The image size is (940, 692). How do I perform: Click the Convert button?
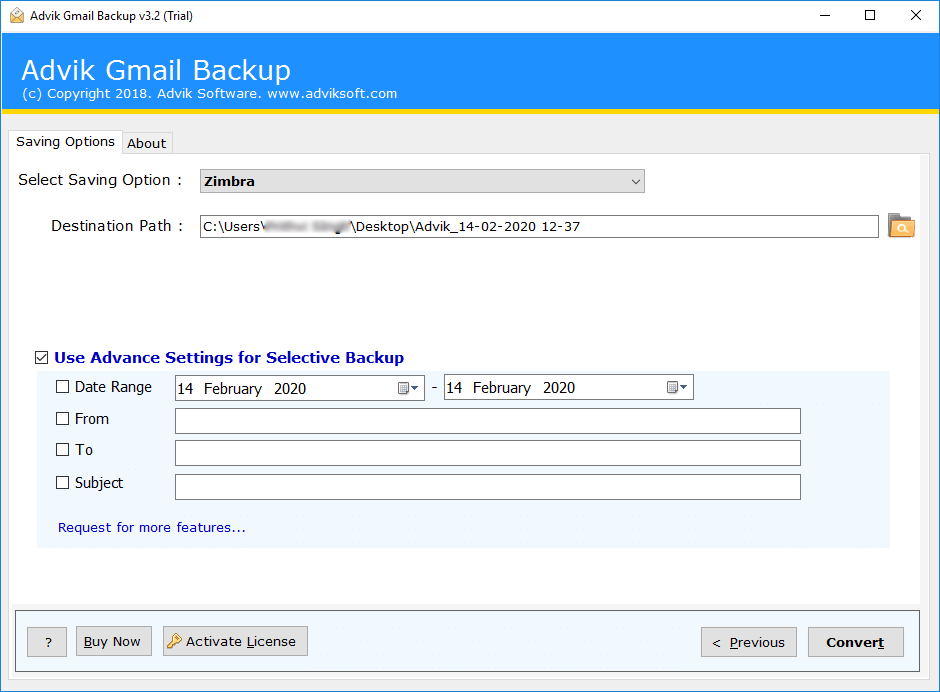coord(855,642)
